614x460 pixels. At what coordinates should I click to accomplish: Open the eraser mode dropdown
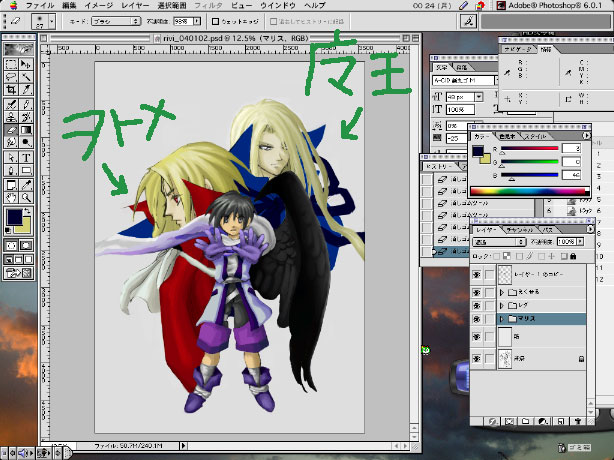(116, 22)
